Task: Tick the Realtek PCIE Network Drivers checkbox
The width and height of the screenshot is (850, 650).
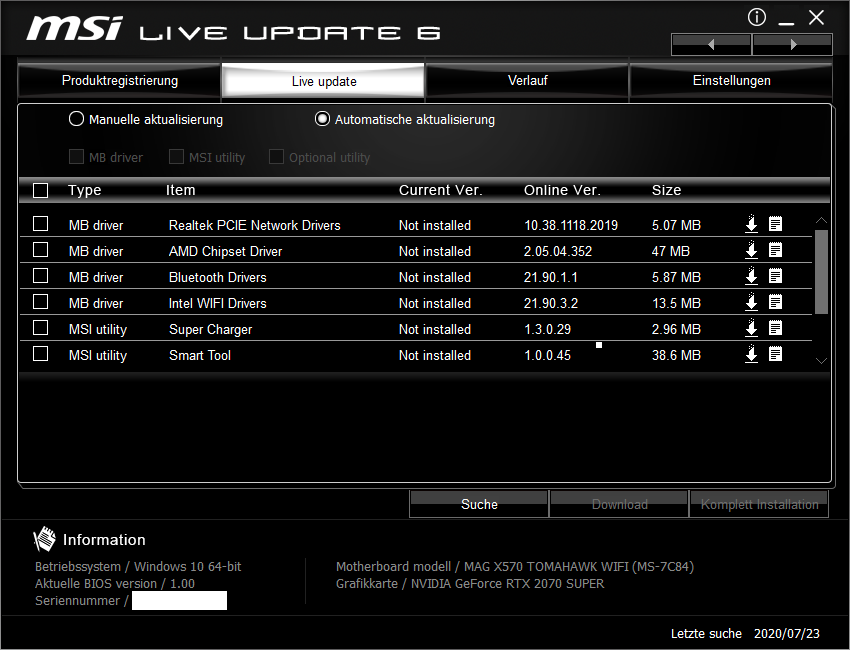Action: tap(41, 224)
